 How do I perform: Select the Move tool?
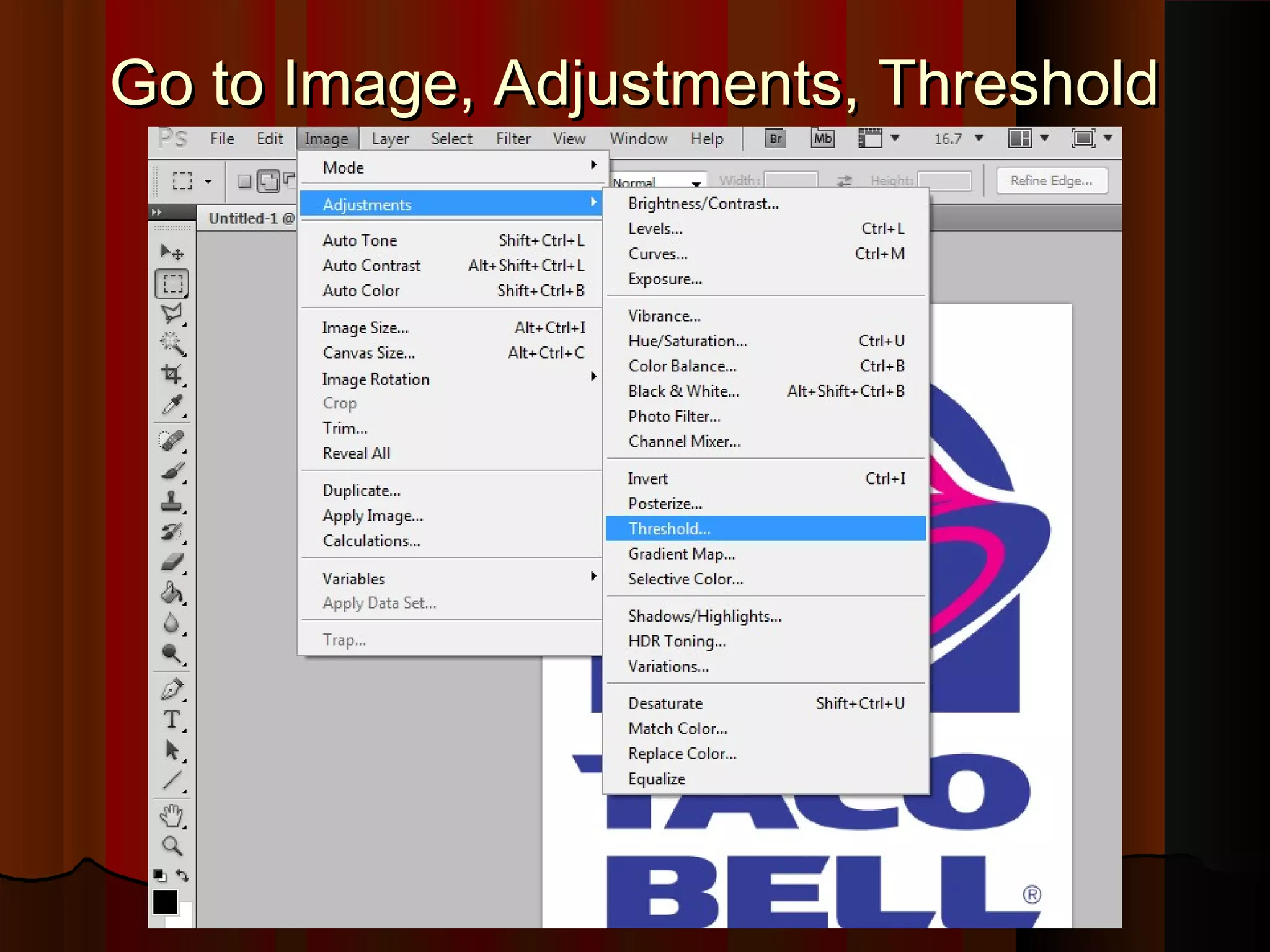click(172, 252)
